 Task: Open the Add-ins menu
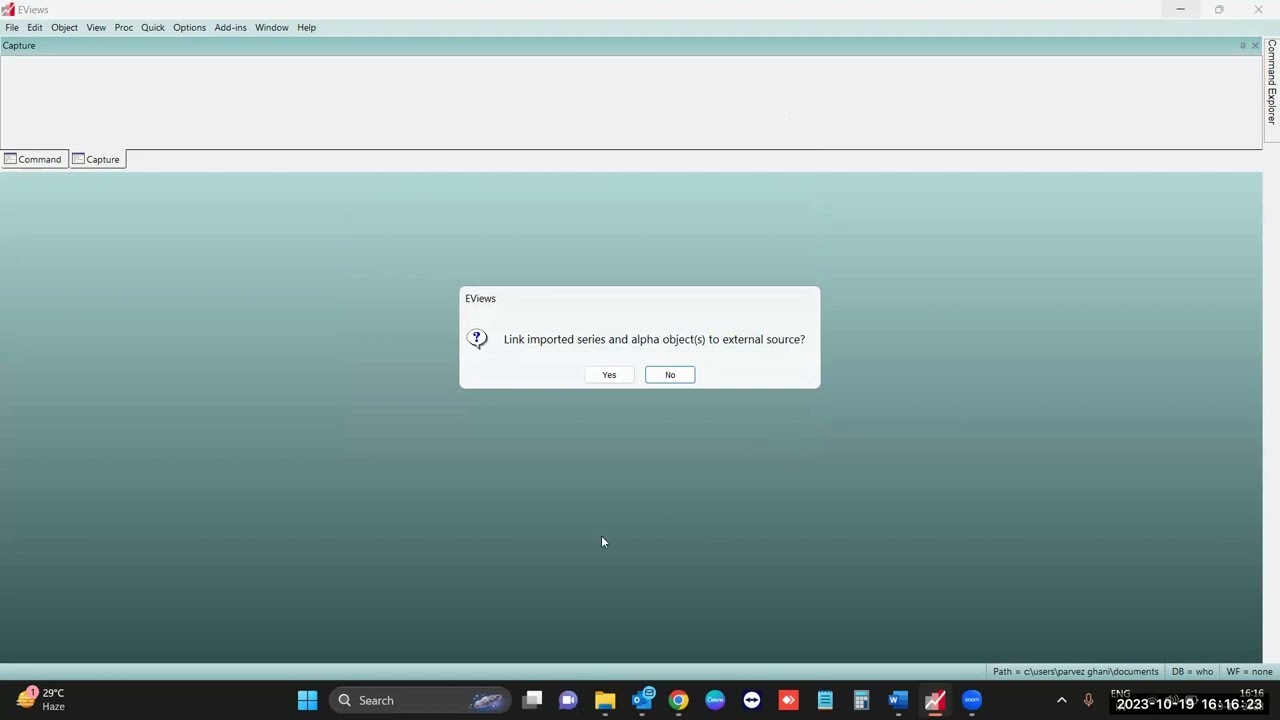coord(230,28)
